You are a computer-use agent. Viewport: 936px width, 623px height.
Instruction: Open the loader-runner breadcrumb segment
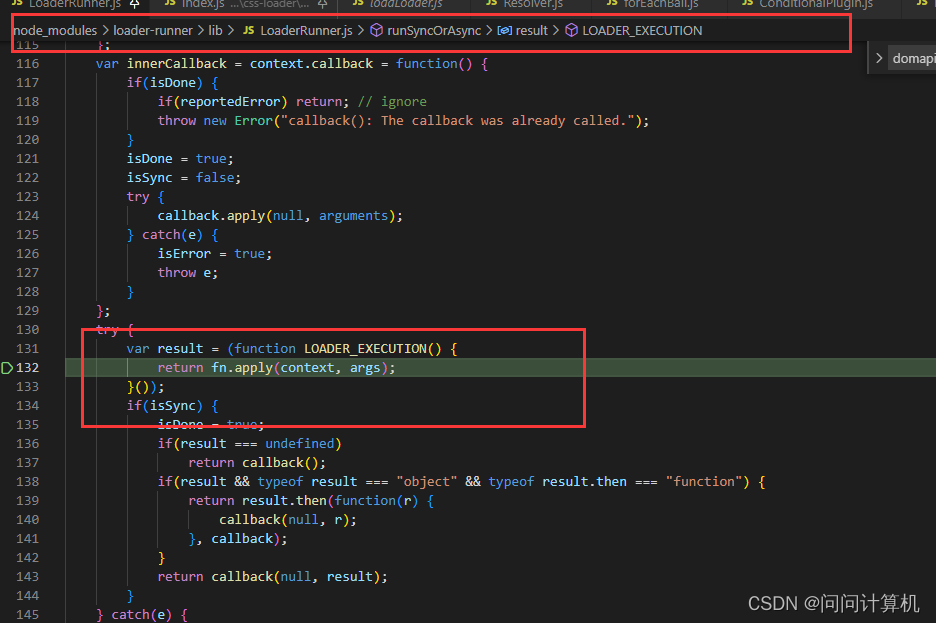(153, 30)
